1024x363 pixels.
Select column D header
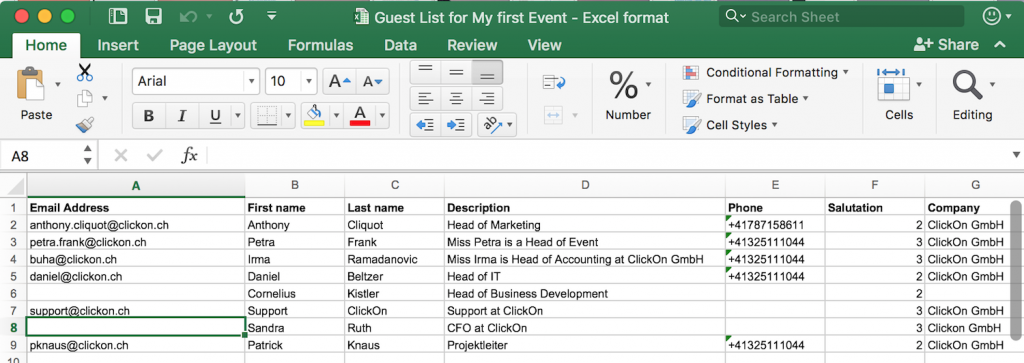(584, 185)
